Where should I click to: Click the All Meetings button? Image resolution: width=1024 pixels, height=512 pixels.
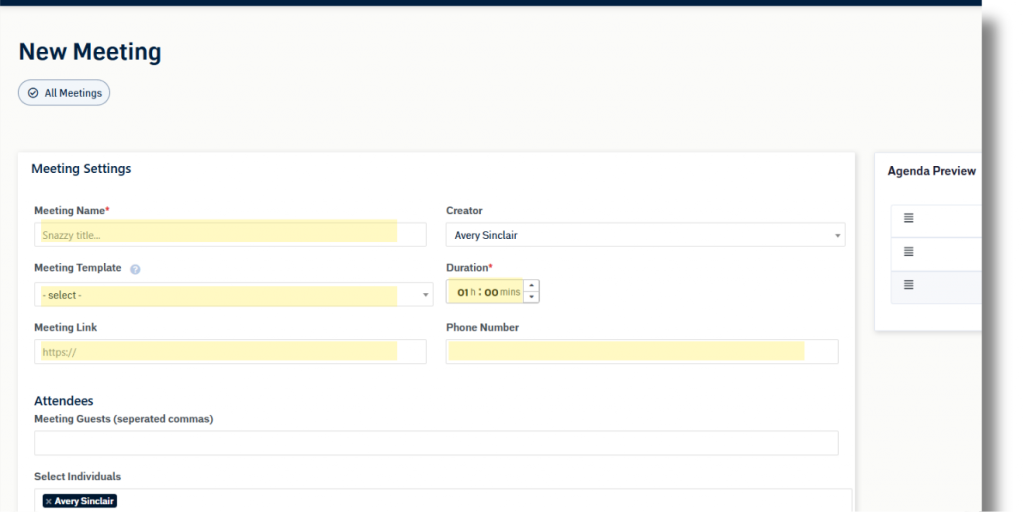(64, 93)
